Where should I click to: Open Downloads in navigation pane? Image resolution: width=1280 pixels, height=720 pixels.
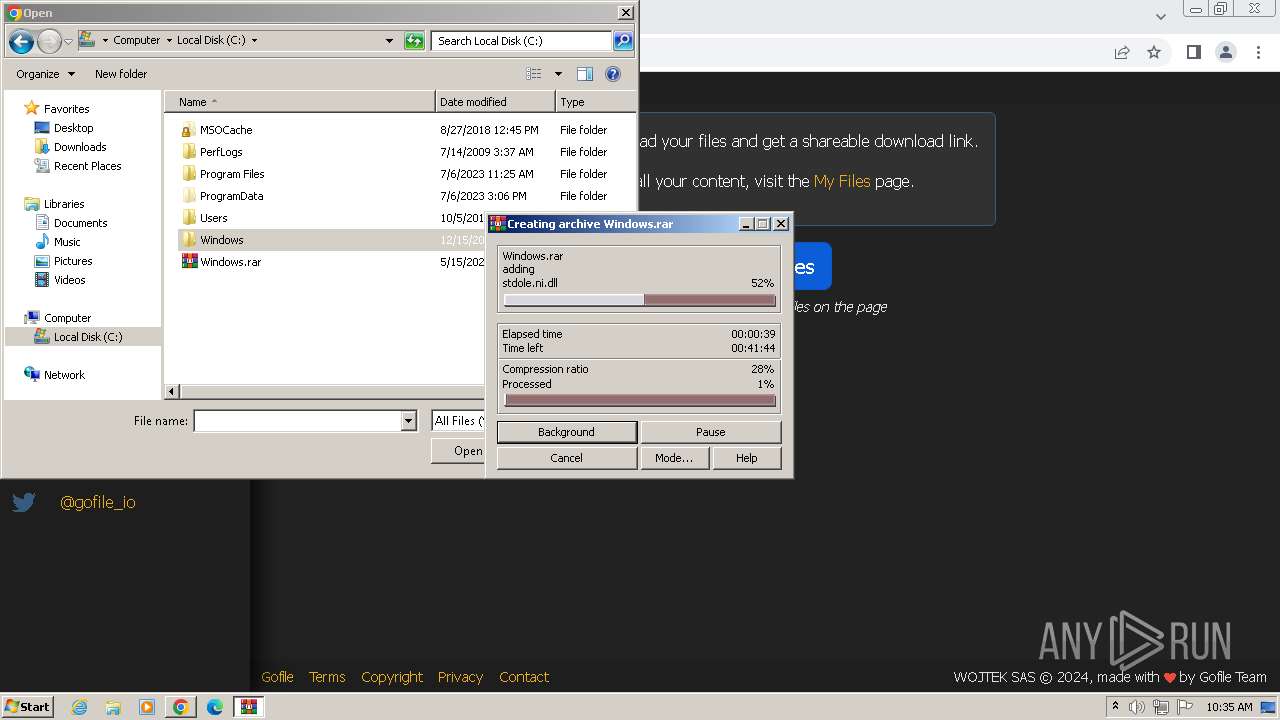(x=80, y=147)
